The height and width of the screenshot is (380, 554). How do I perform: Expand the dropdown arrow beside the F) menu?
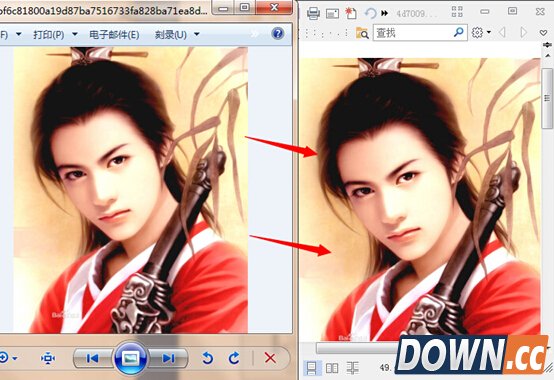(19, 34)
